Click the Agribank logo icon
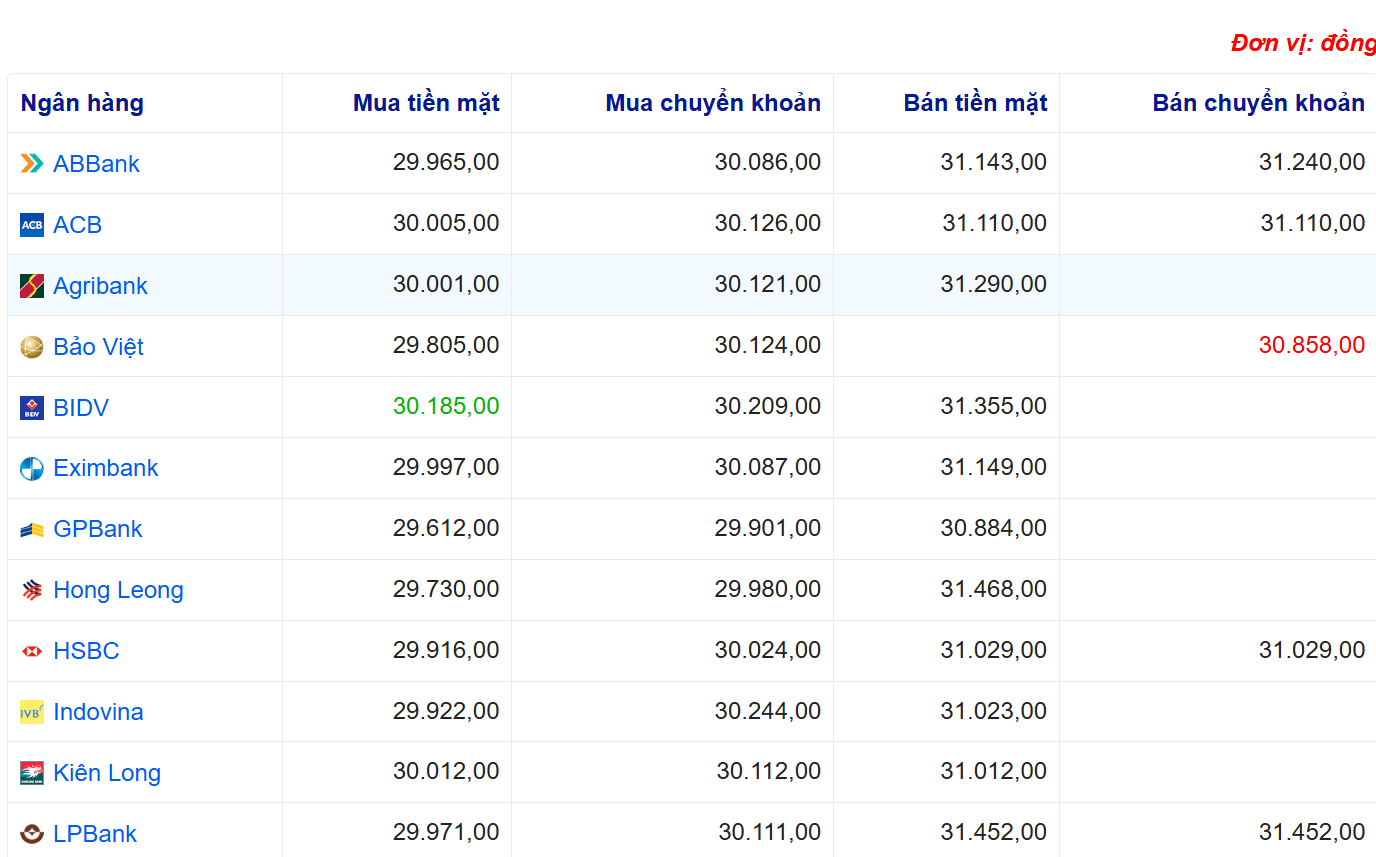 [x=32, y=286]
